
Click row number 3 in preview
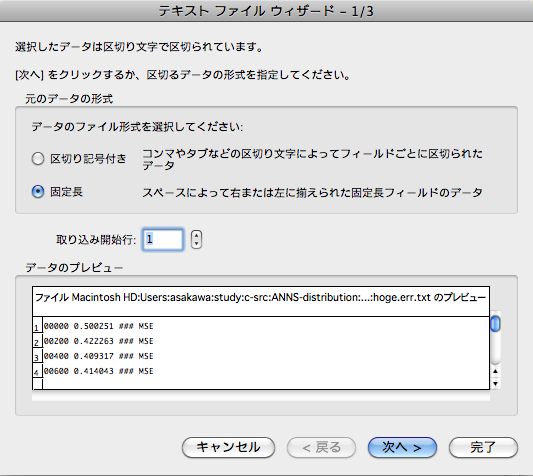(37, 356)
